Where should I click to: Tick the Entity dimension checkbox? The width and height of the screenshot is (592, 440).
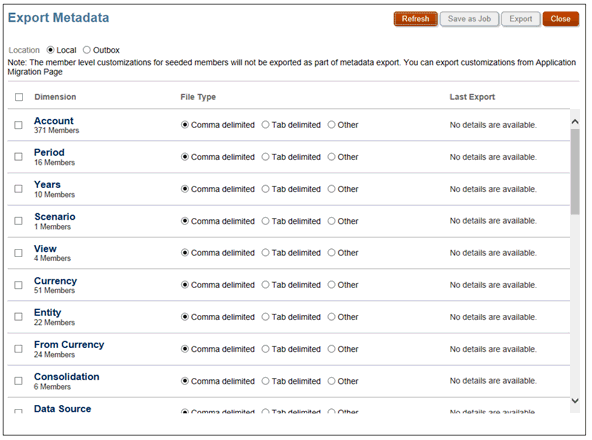[18, 317]
